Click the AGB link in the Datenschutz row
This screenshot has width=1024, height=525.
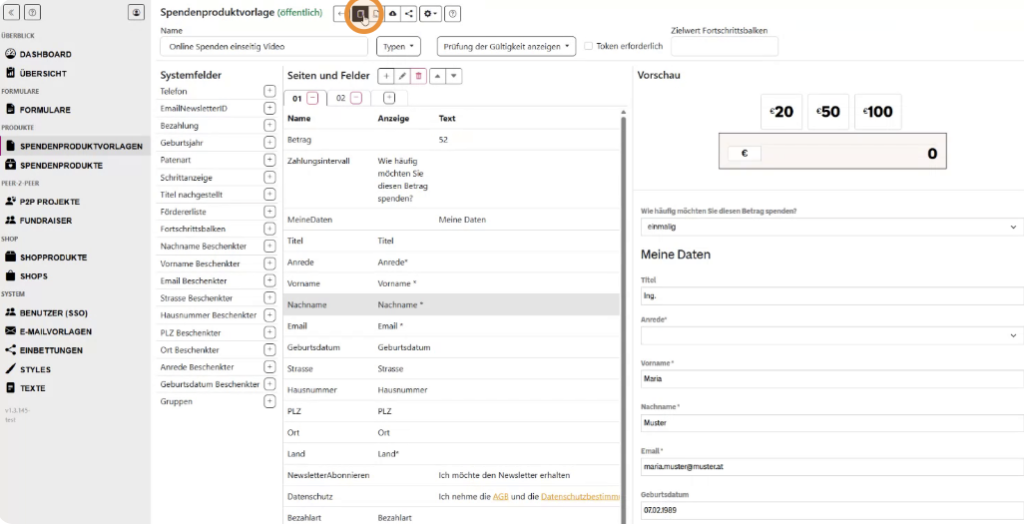(x=500, y=496)
